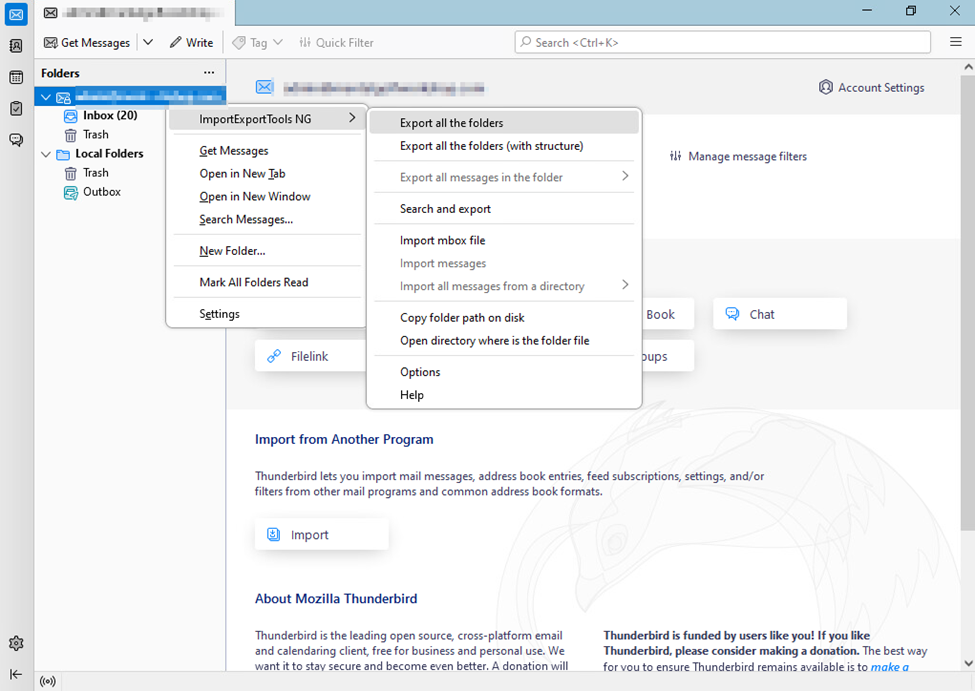Click the Chat button
Screen dimensions: 975x691
click(780, 314)
